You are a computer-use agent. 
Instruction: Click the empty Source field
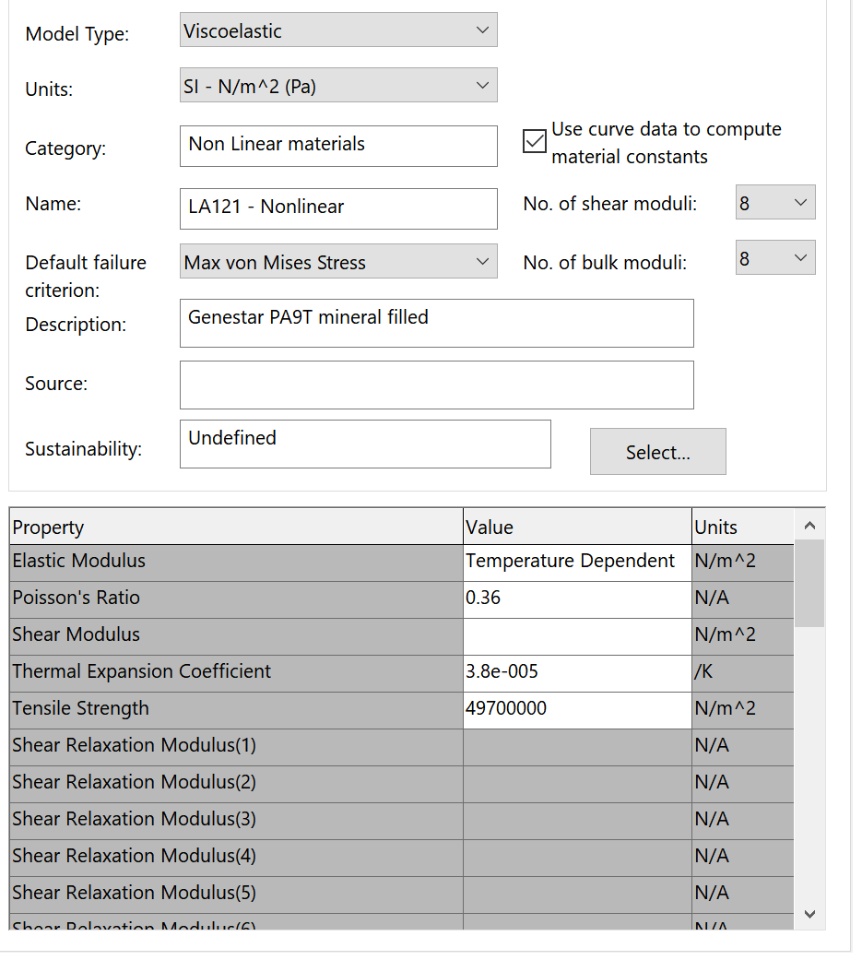[x=437, y=385]
